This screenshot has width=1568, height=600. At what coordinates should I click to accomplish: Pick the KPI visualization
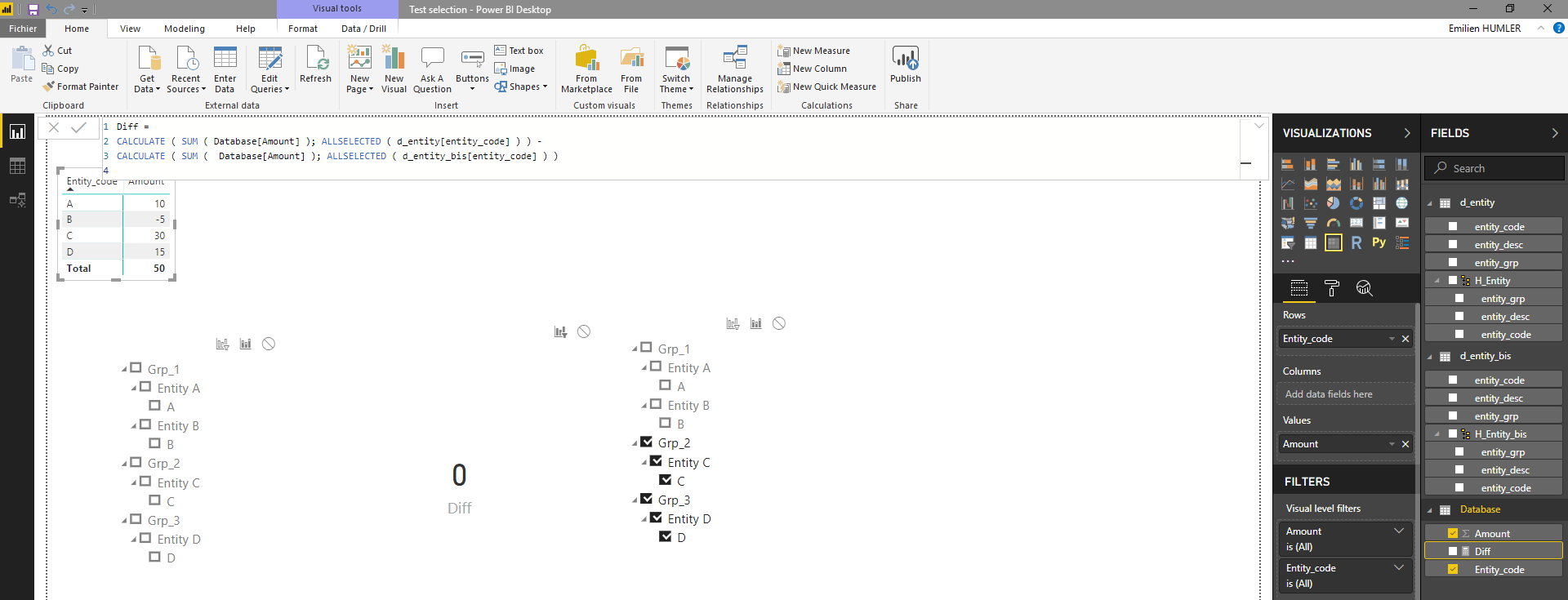point(1401,223)
